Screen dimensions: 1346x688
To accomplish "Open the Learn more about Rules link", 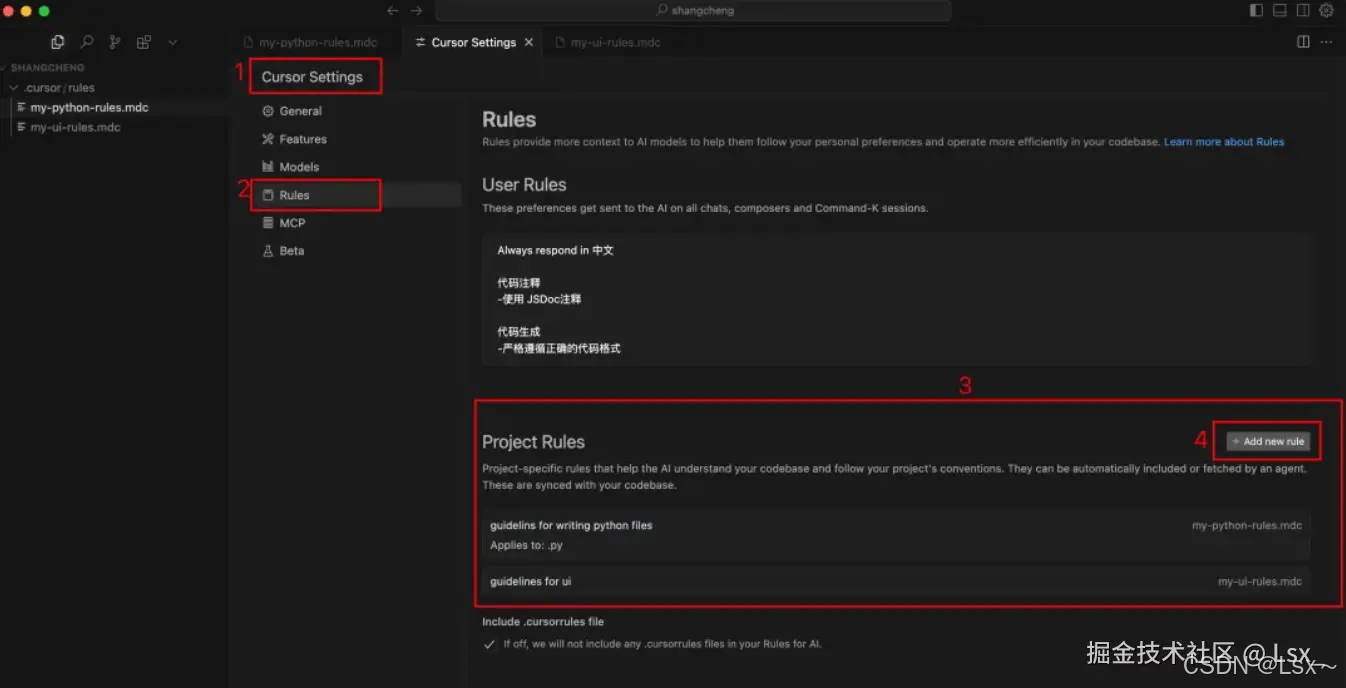I will (x=1224, y=142).
